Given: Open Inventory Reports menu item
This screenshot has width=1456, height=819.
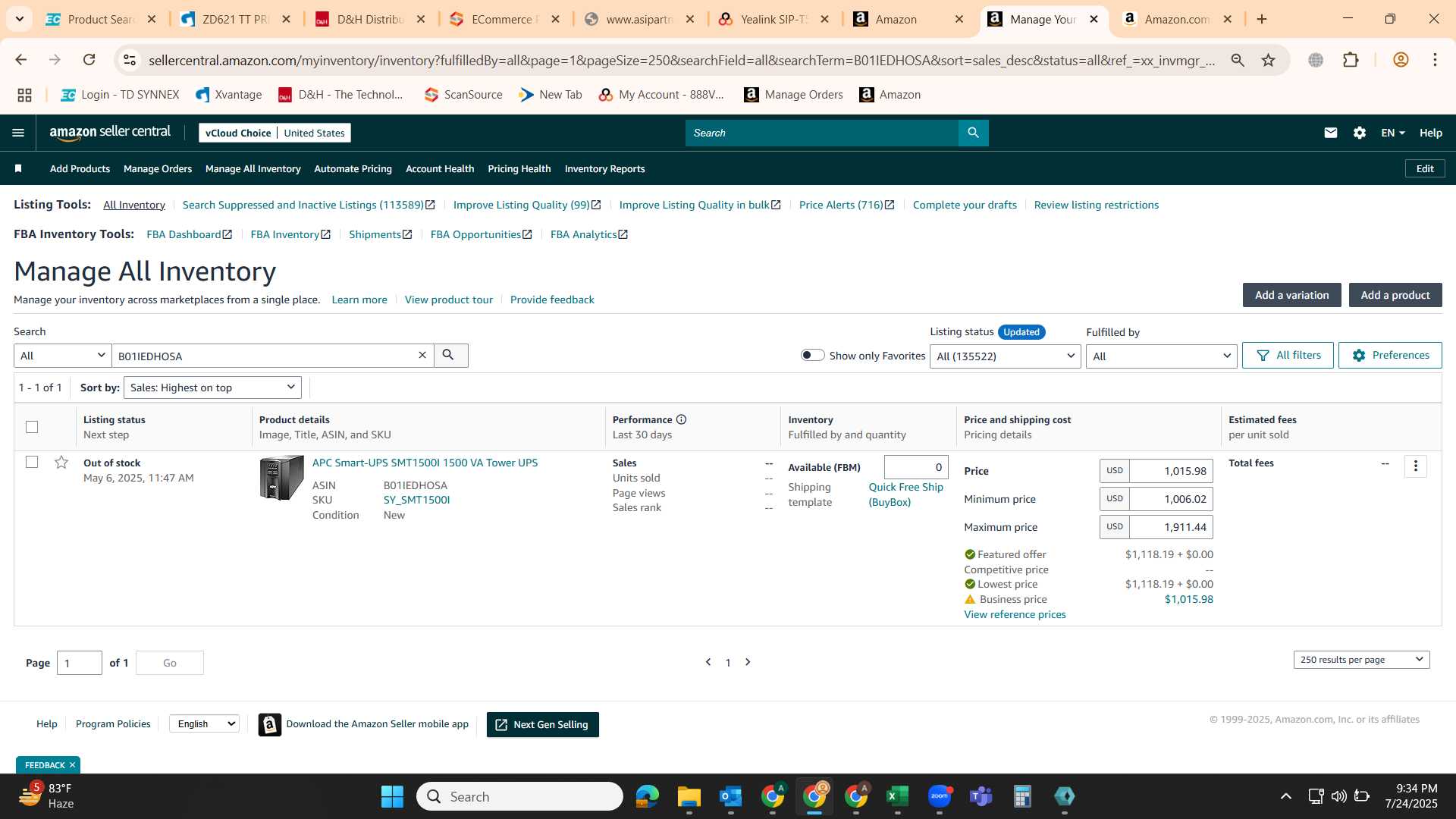Looking at the screenshot, I should [604, 168].
